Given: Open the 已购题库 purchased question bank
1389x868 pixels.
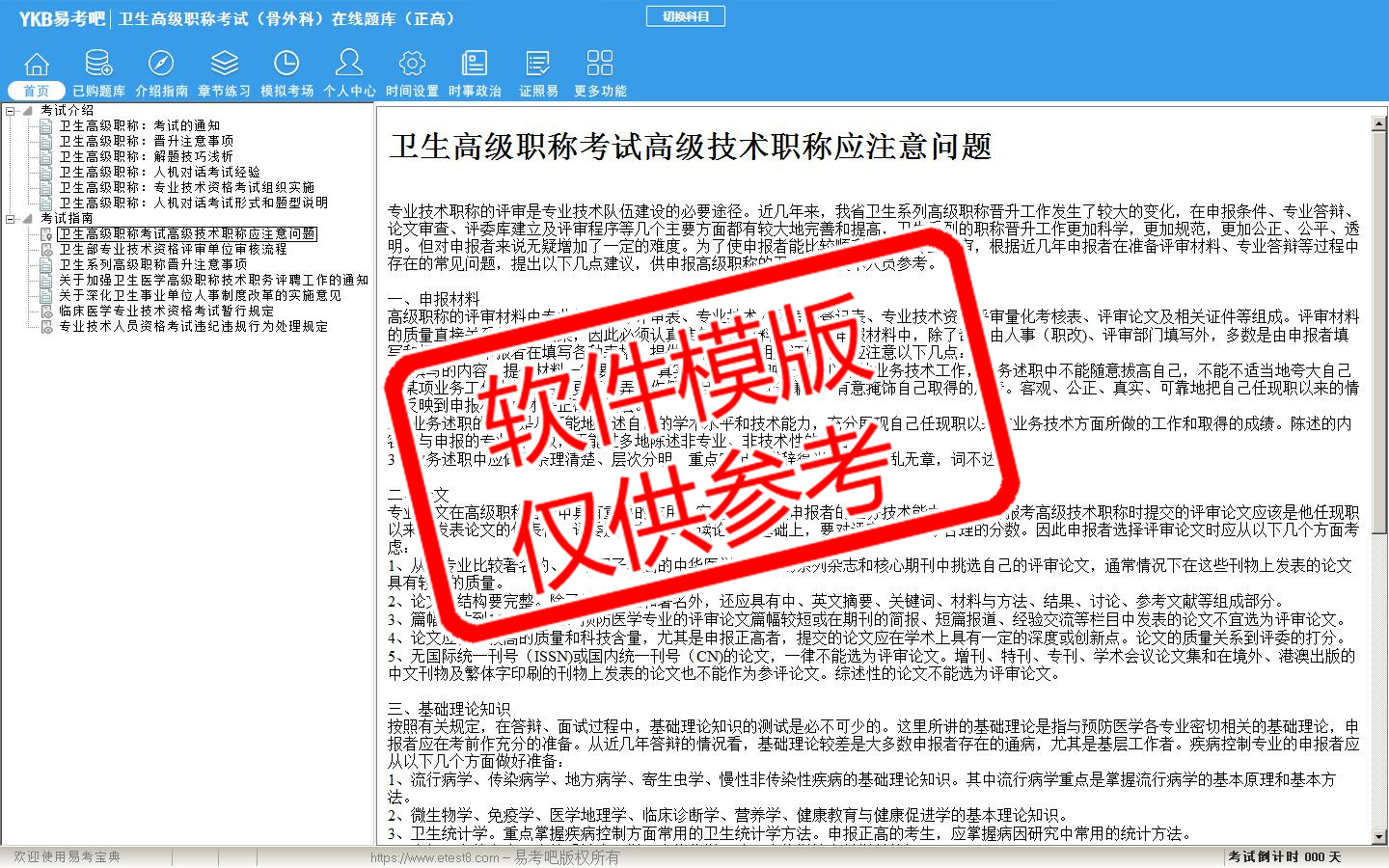Looking at the screenshot, I should pyautogui.click(x=98, y=73).
